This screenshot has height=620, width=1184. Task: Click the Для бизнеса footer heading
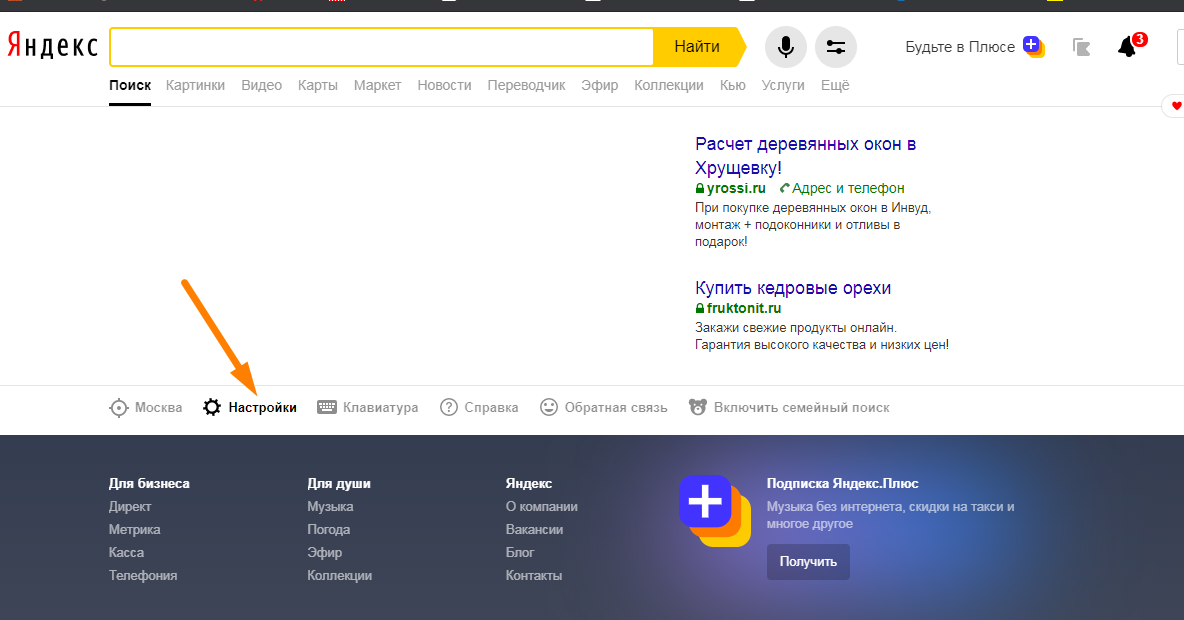[149, 483]
